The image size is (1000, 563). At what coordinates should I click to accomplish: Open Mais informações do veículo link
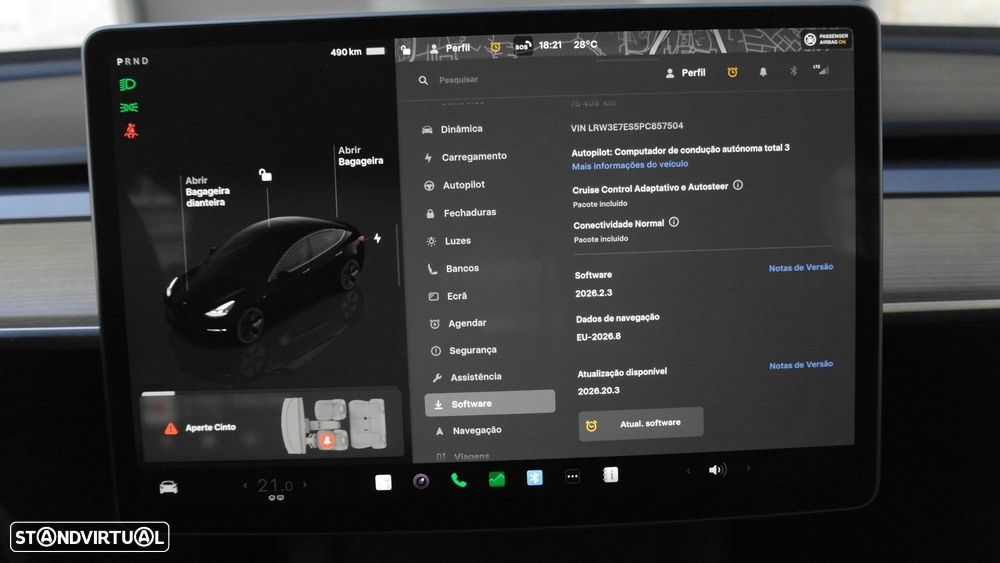pyautogui.click(x=629, y=165)
